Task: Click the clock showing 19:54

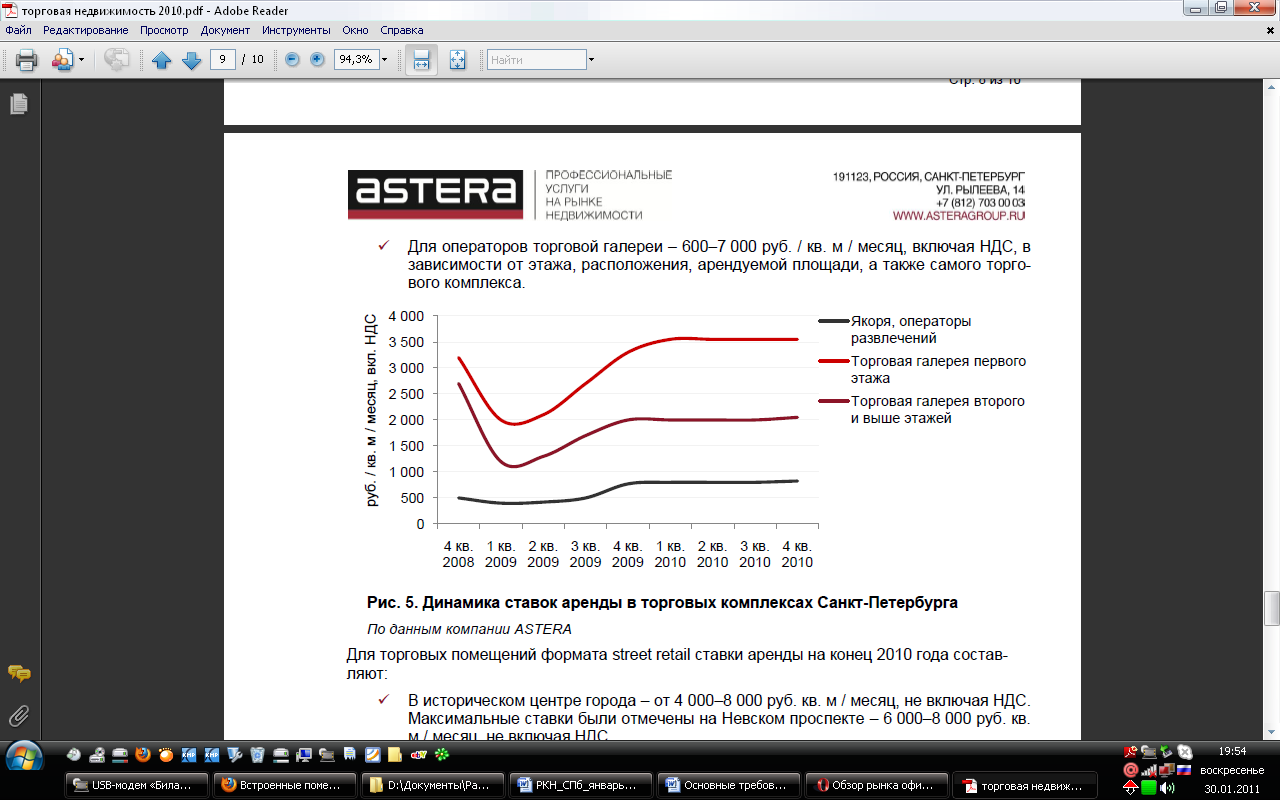Action: [1233, 751]
